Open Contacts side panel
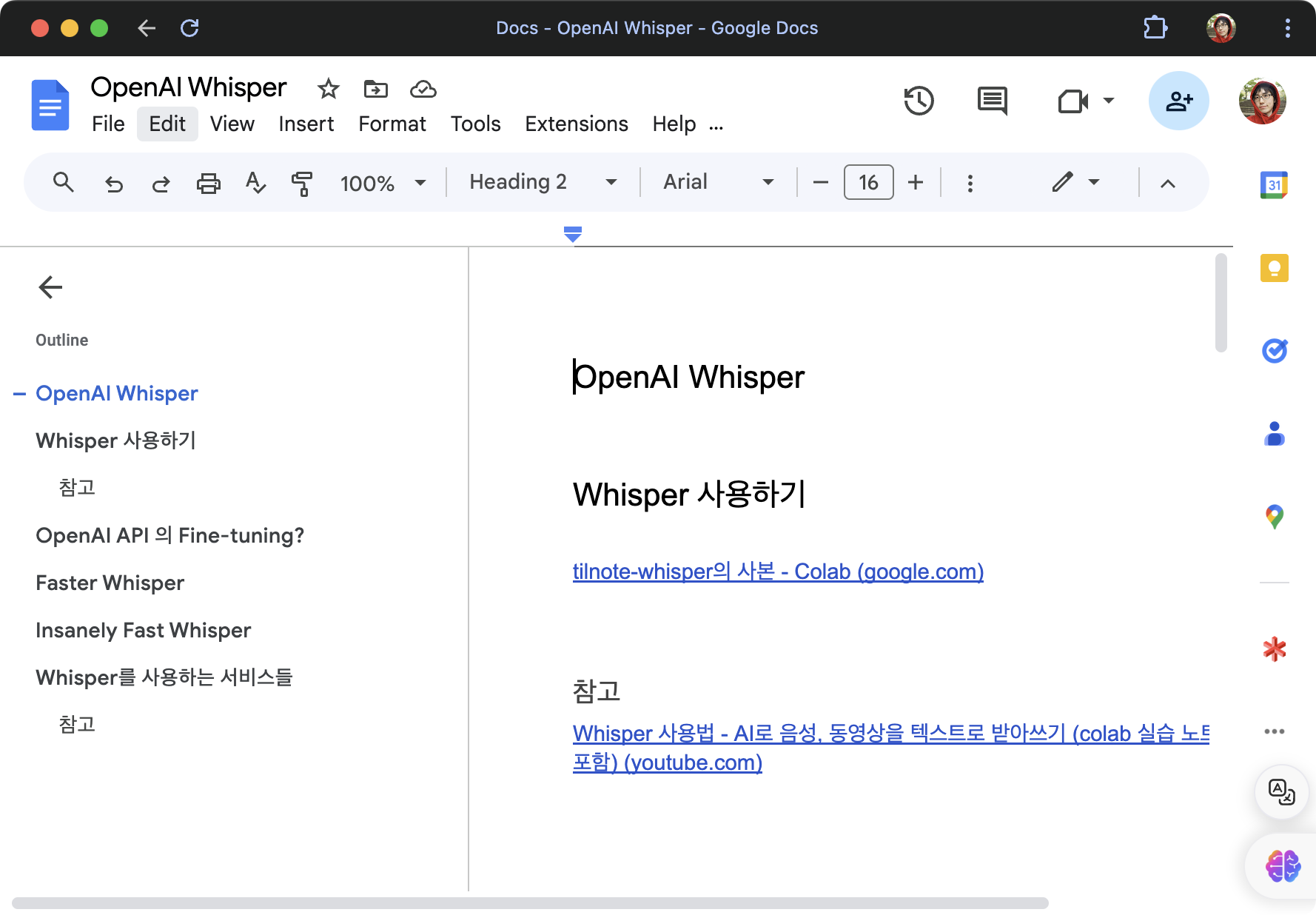This screenshot has height=915, width=1316. (1274, 434)
